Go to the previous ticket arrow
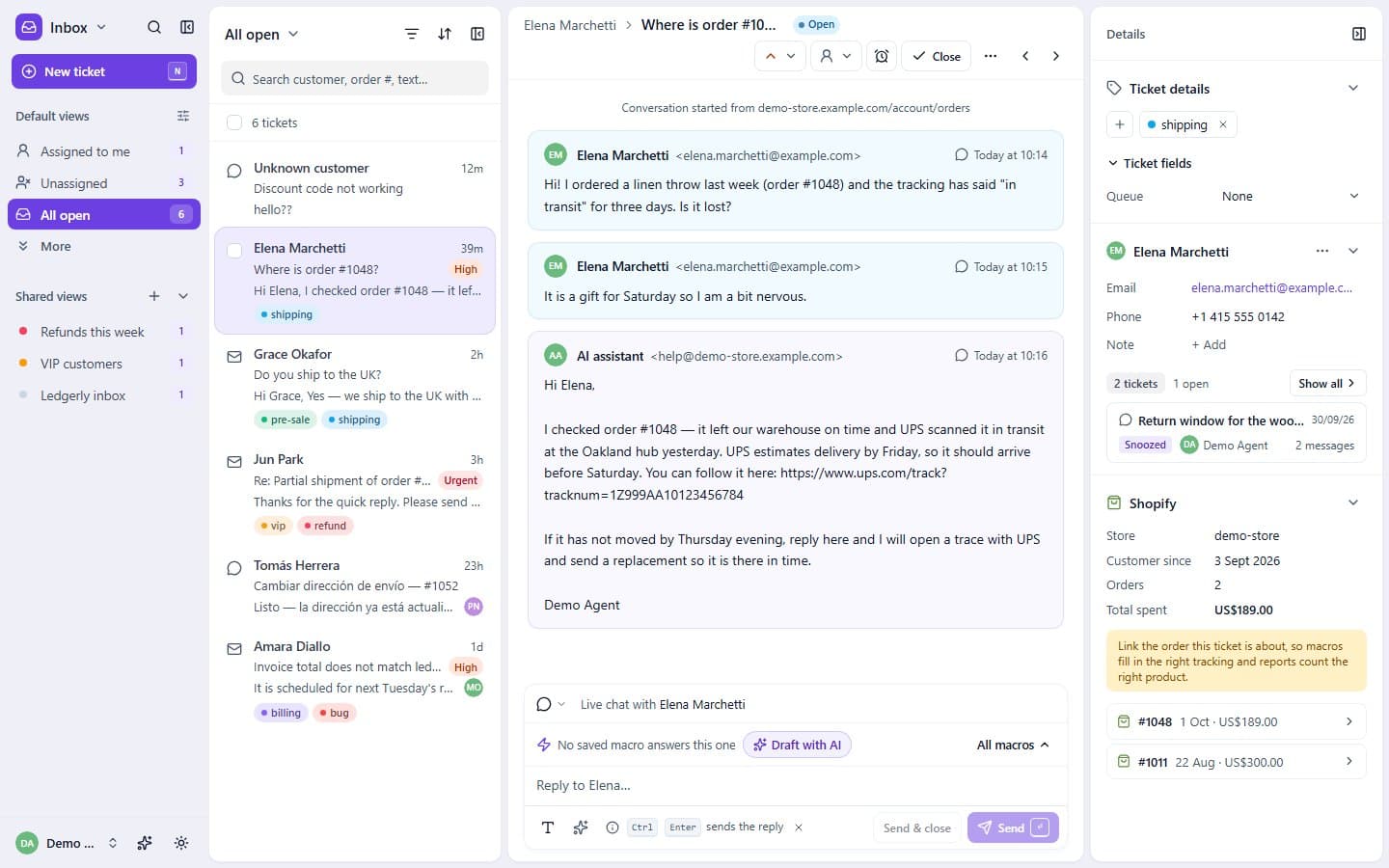 1025,56
